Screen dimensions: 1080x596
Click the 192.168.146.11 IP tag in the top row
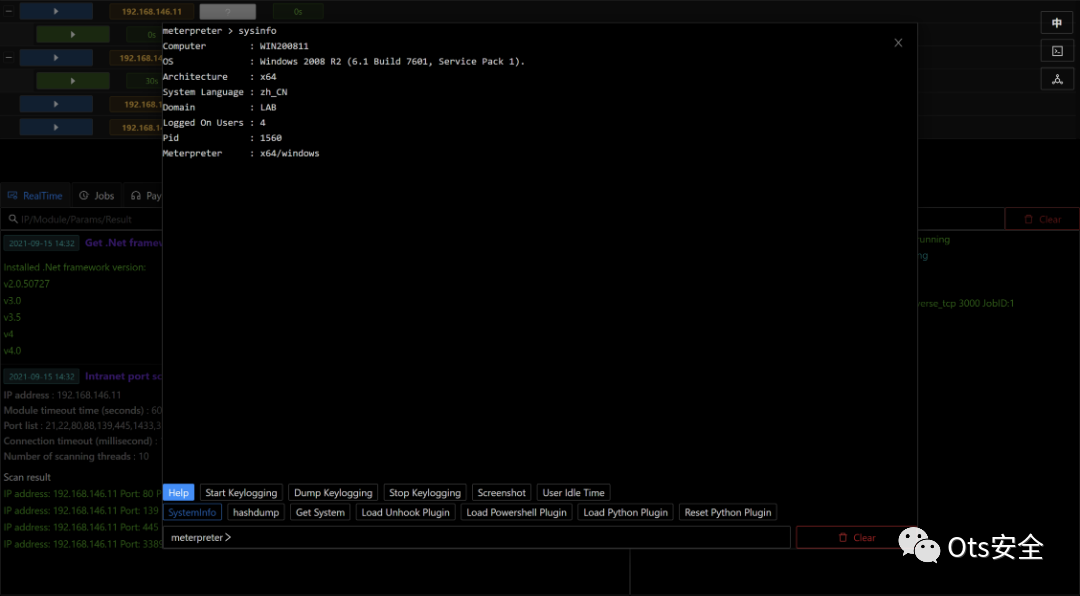152,12
